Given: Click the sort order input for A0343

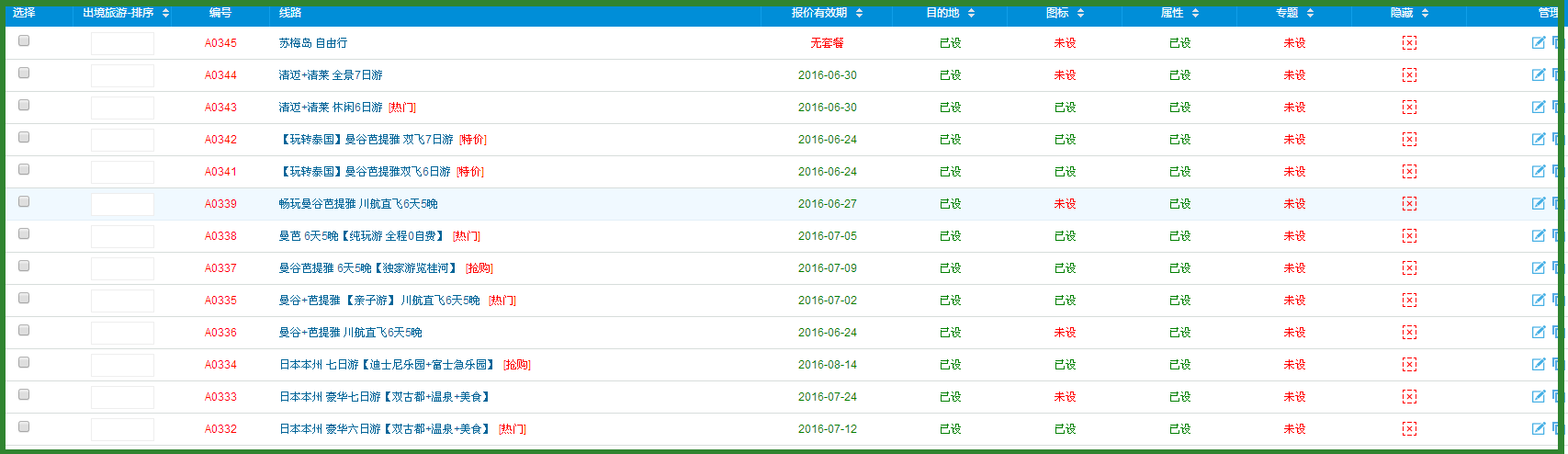Looking at the screenshot, I should [122, 108].
